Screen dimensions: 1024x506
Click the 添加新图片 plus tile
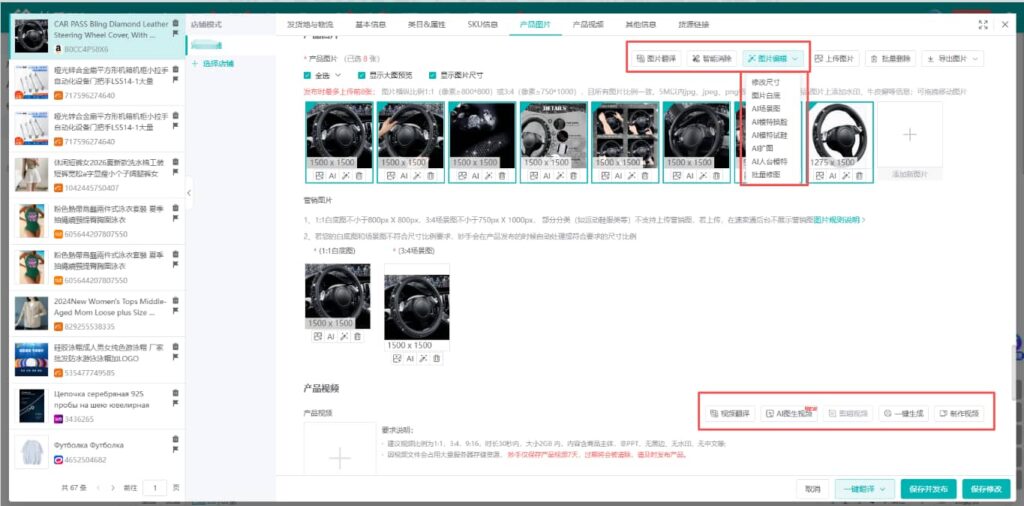tap(910, 135)
